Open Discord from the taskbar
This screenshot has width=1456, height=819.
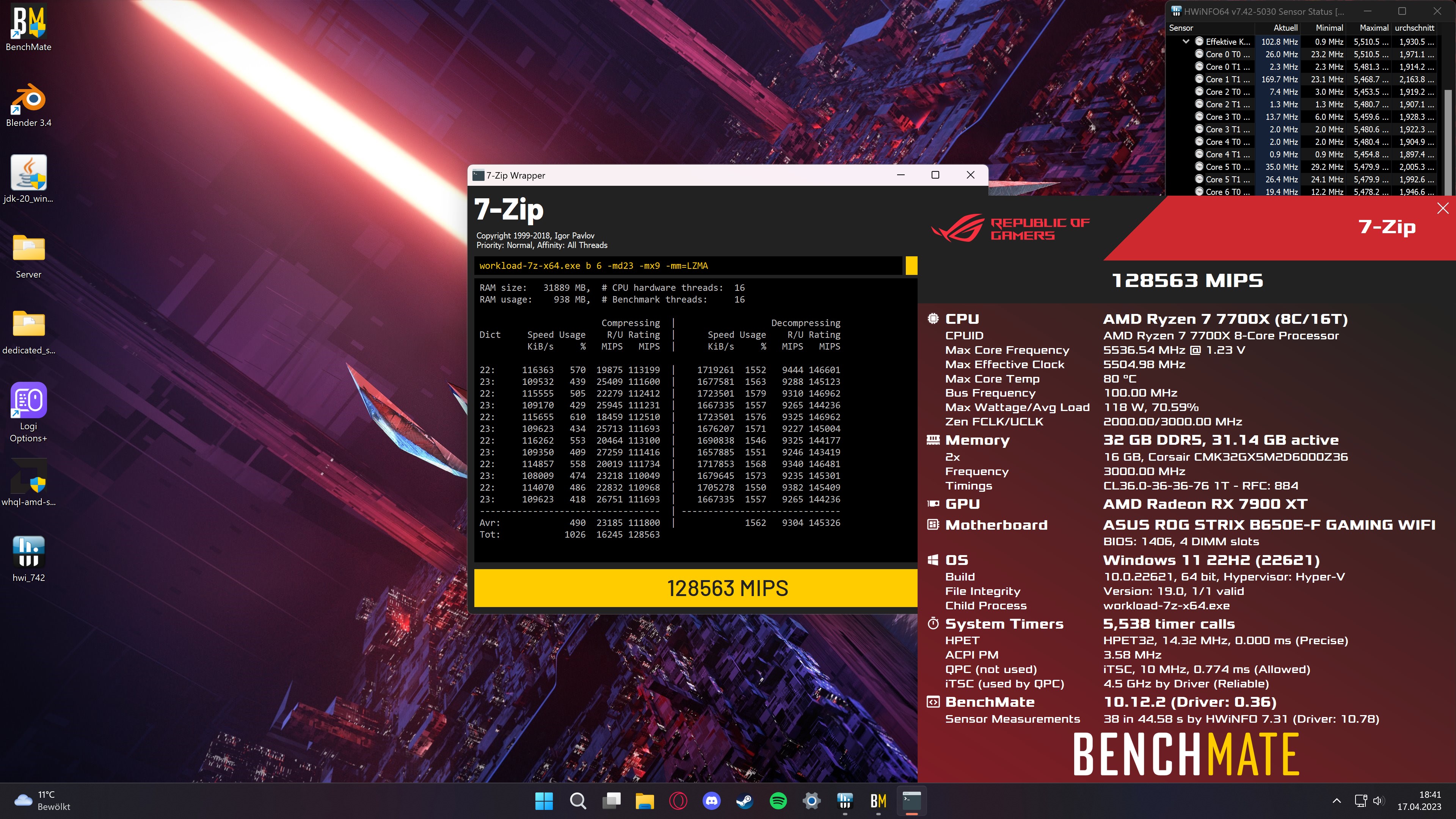point(711,800)
